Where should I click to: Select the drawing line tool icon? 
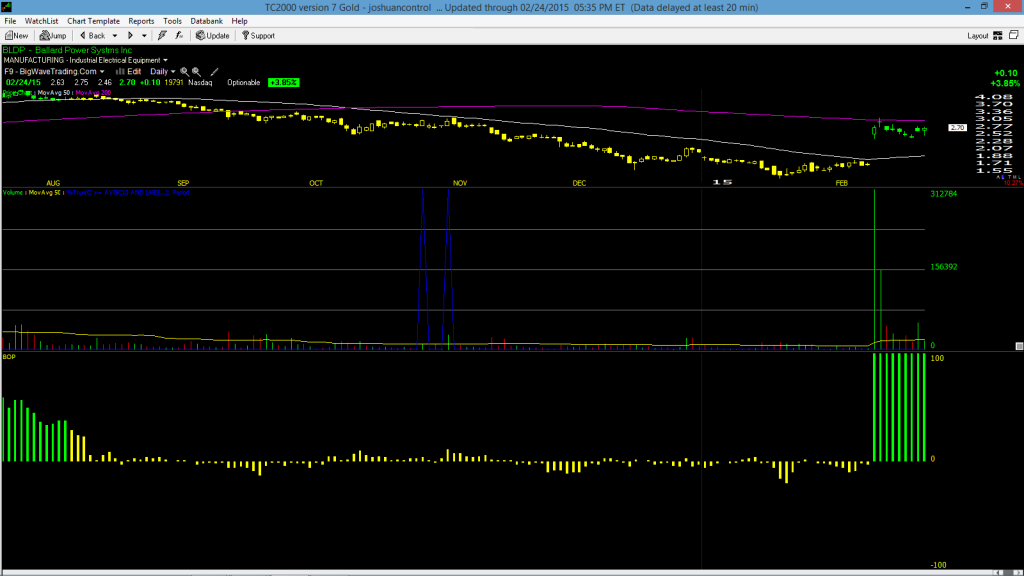click(214, 72)
